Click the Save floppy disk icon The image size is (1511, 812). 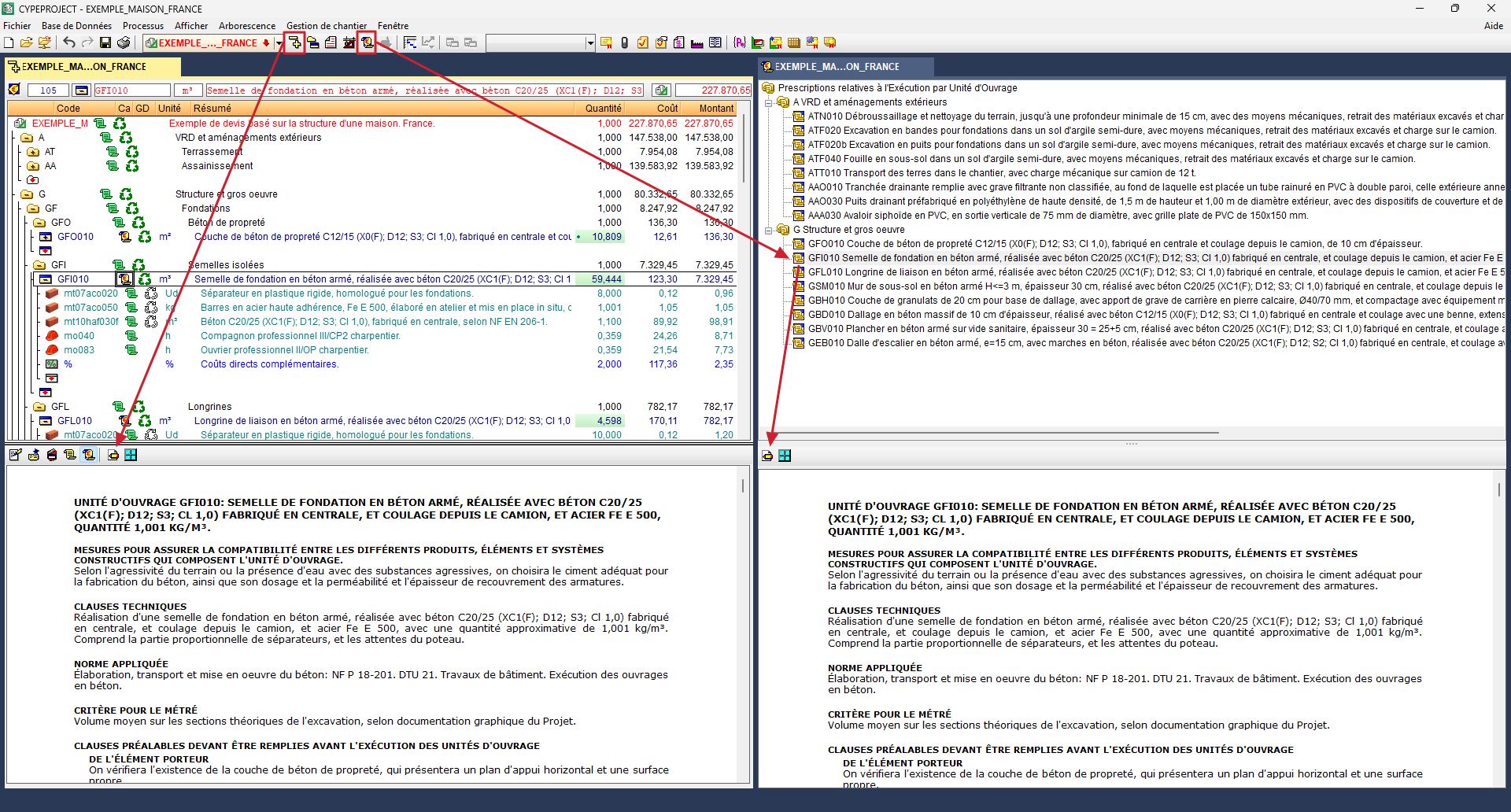click(x=105, y=42)
